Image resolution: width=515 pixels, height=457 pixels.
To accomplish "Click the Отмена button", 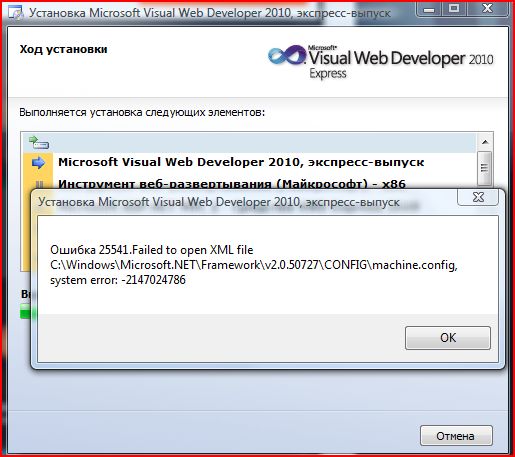I will [456, 436].
